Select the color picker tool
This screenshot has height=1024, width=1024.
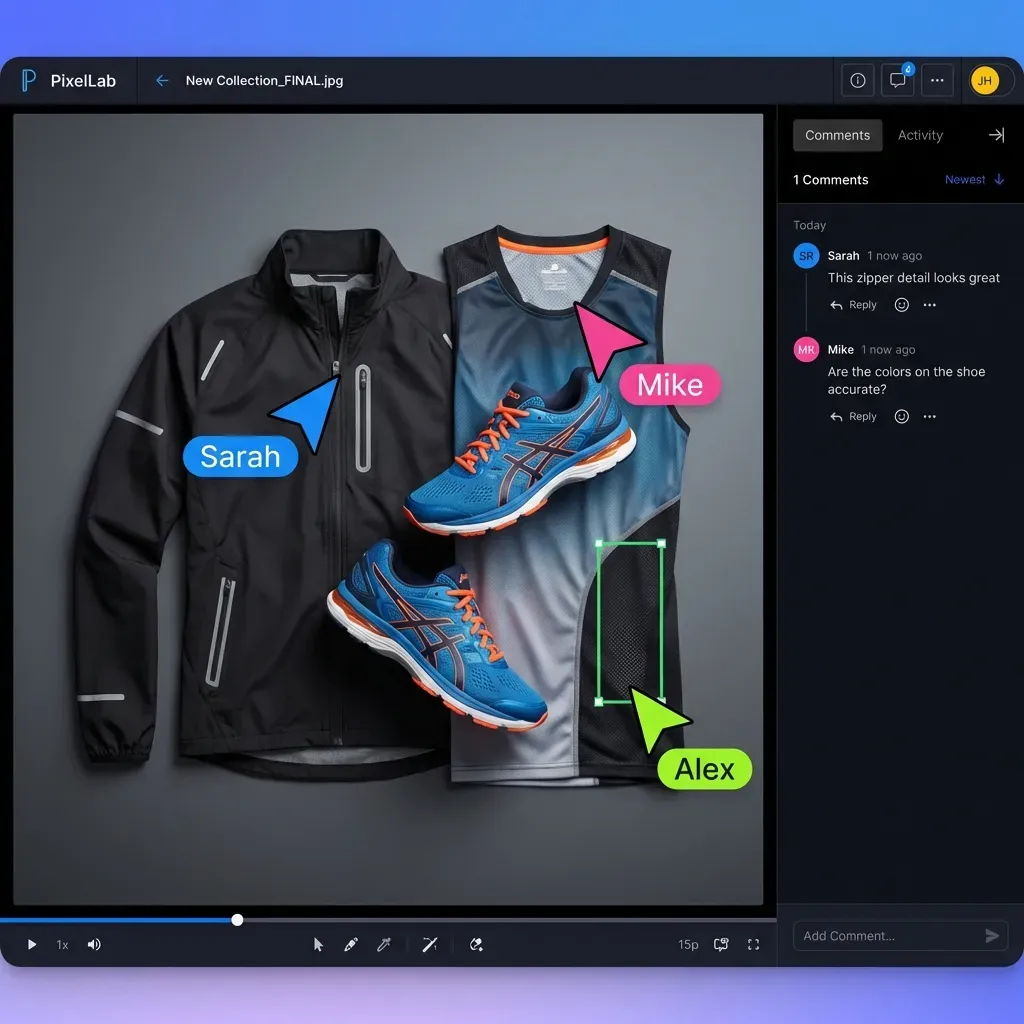coord(384,944)
